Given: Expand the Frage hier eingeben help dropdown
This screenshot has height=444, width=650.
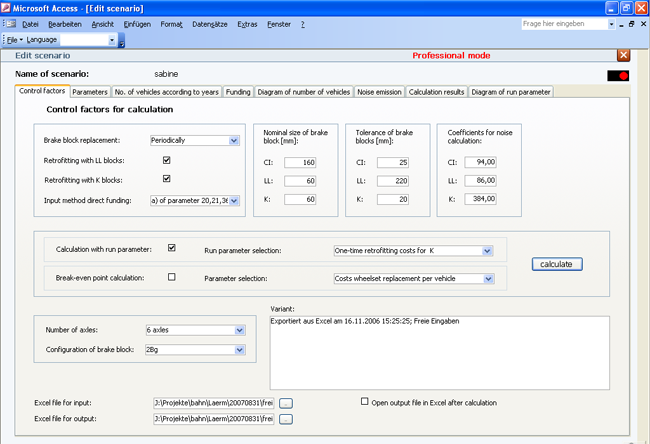Looking at the screenshot, I should [611, 24].
